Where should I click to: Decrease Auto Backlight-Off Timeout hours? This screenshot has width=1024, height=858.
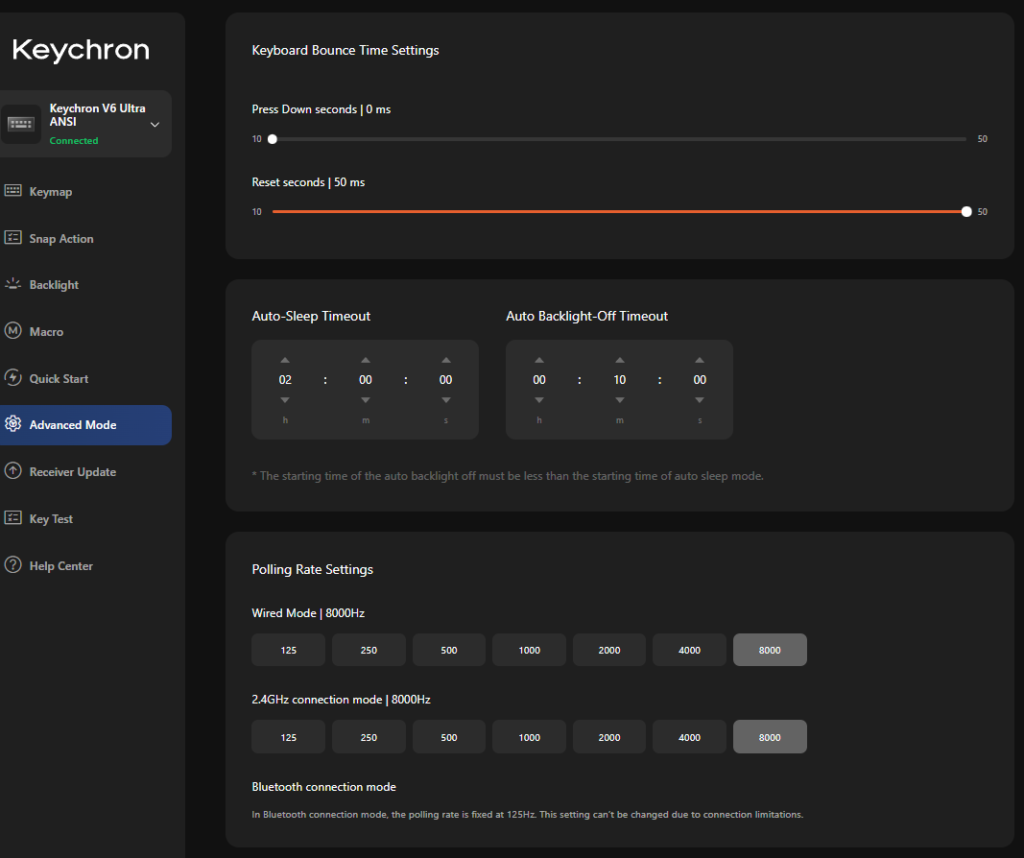point(539,400)
